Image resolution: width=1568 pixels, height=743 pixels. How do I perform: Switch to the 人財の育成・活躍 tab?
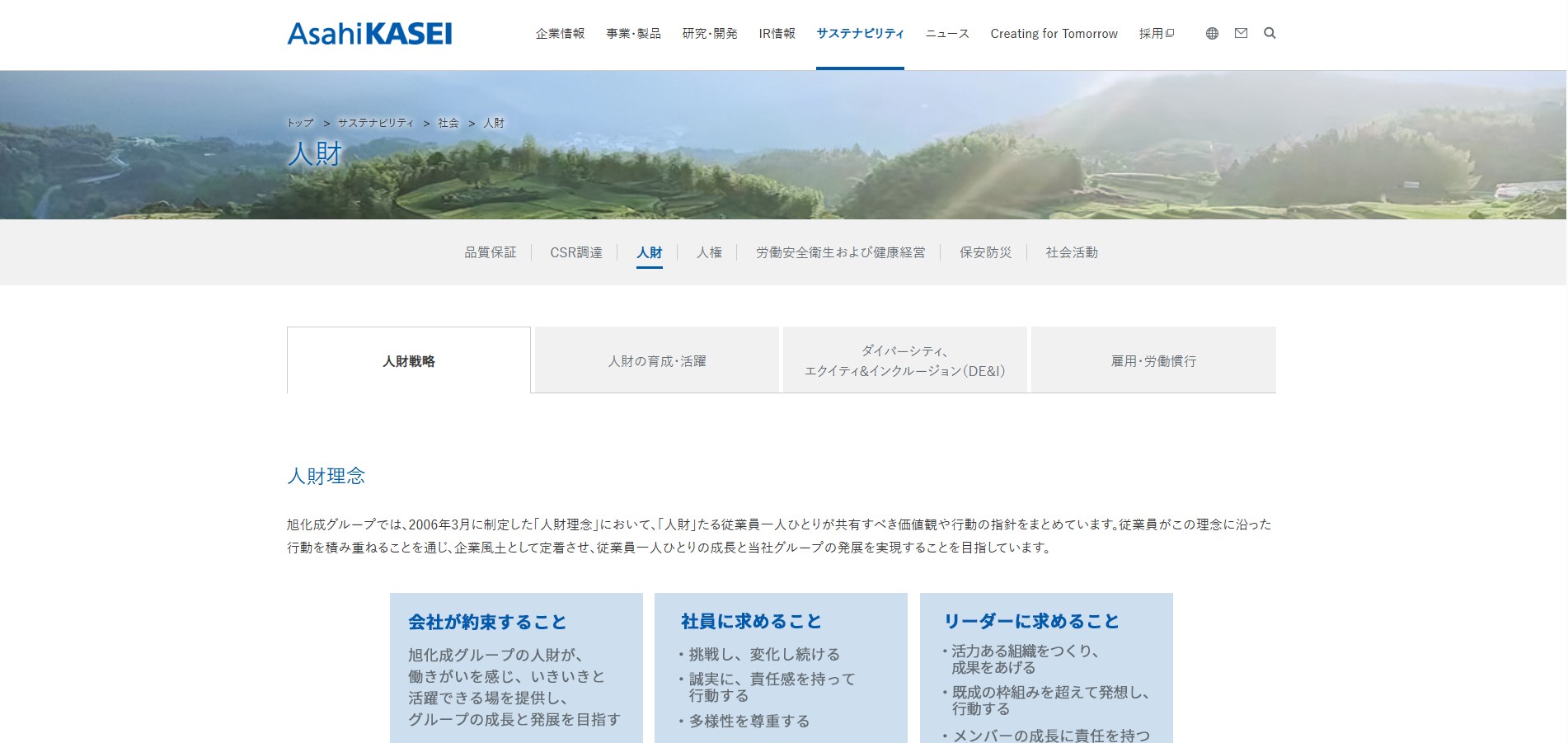pyautogui.click(x=656, y=361)
